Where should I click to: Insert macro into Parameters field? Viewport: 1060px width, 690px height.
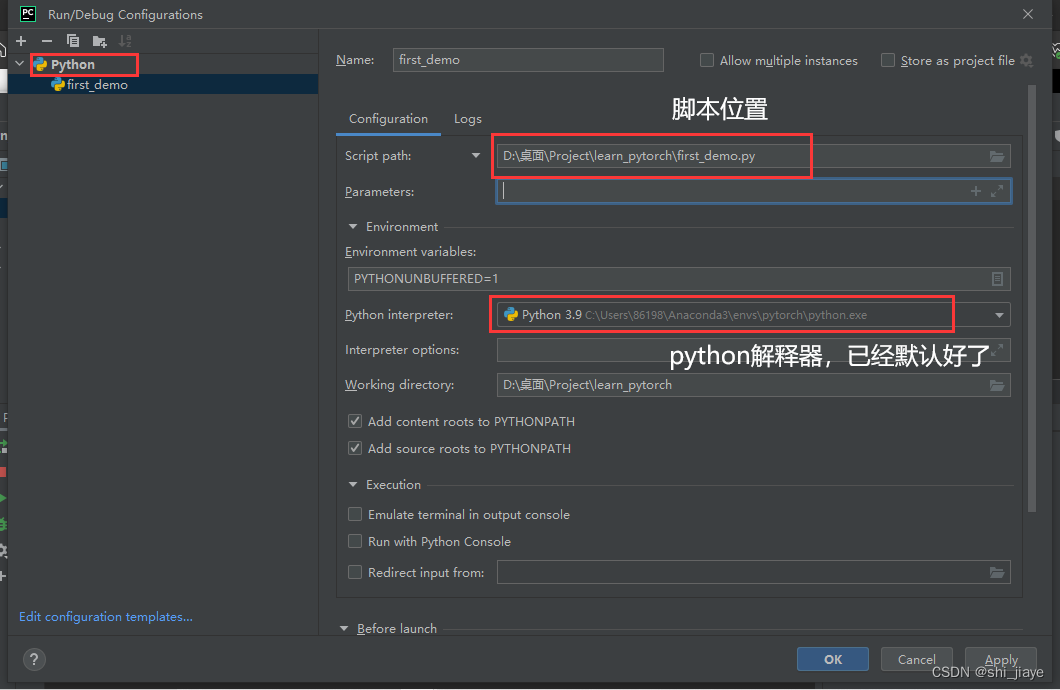[975, 191]
